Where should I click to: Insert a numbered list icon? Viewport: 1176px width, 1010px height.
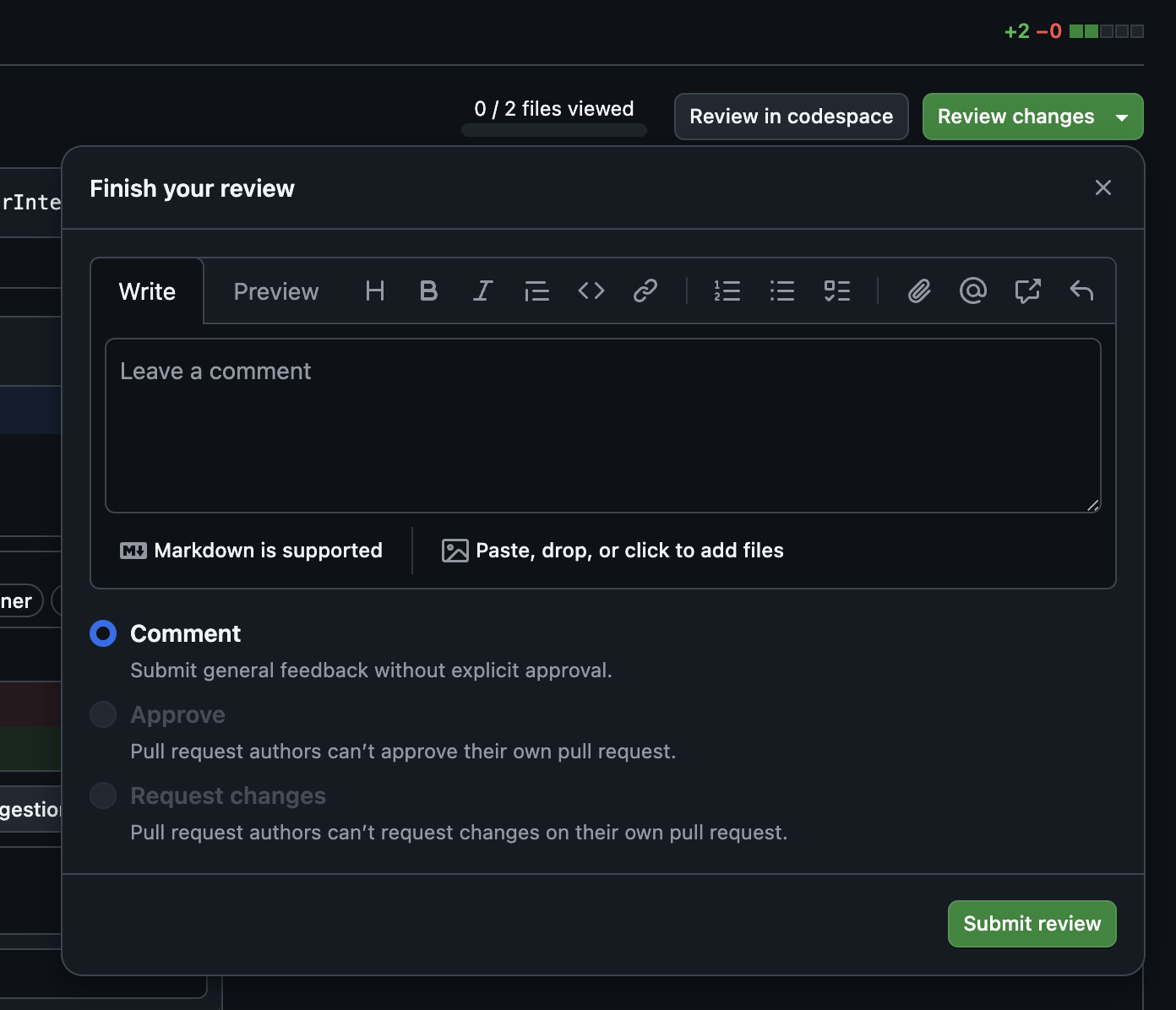(727, 291)
